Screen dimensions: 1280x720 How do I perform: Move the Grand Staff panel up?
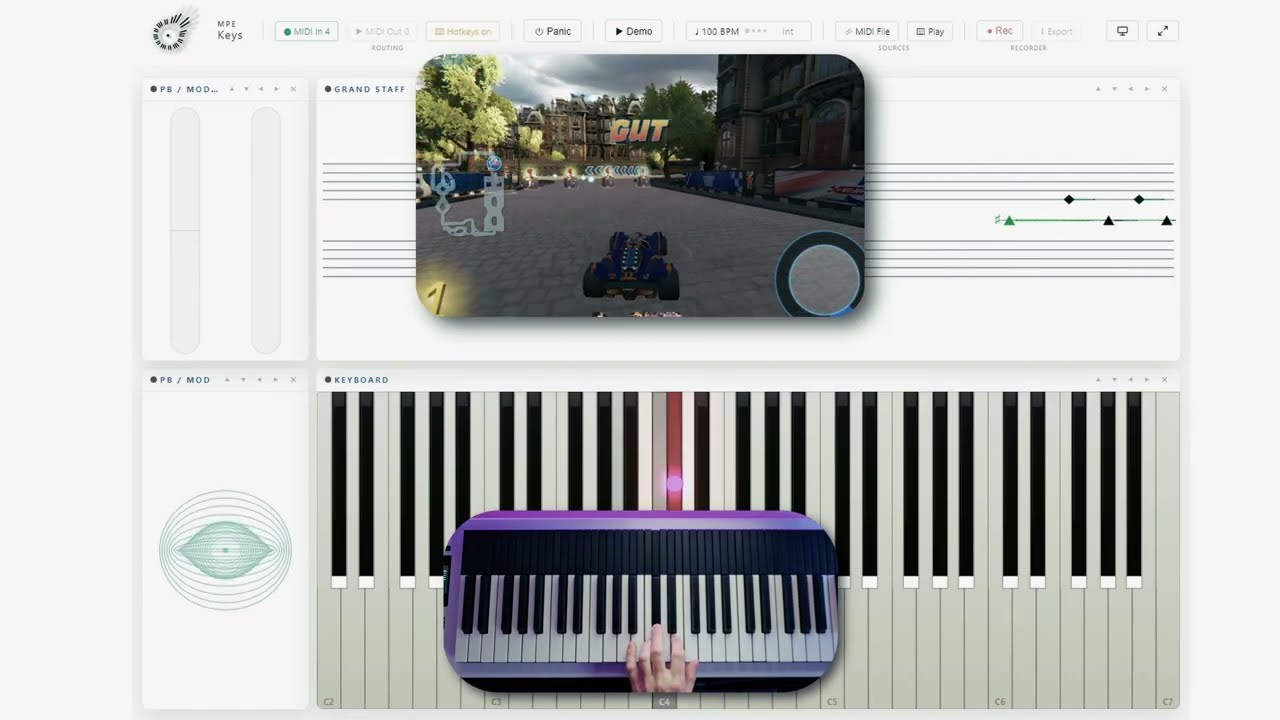point(1098,89)
